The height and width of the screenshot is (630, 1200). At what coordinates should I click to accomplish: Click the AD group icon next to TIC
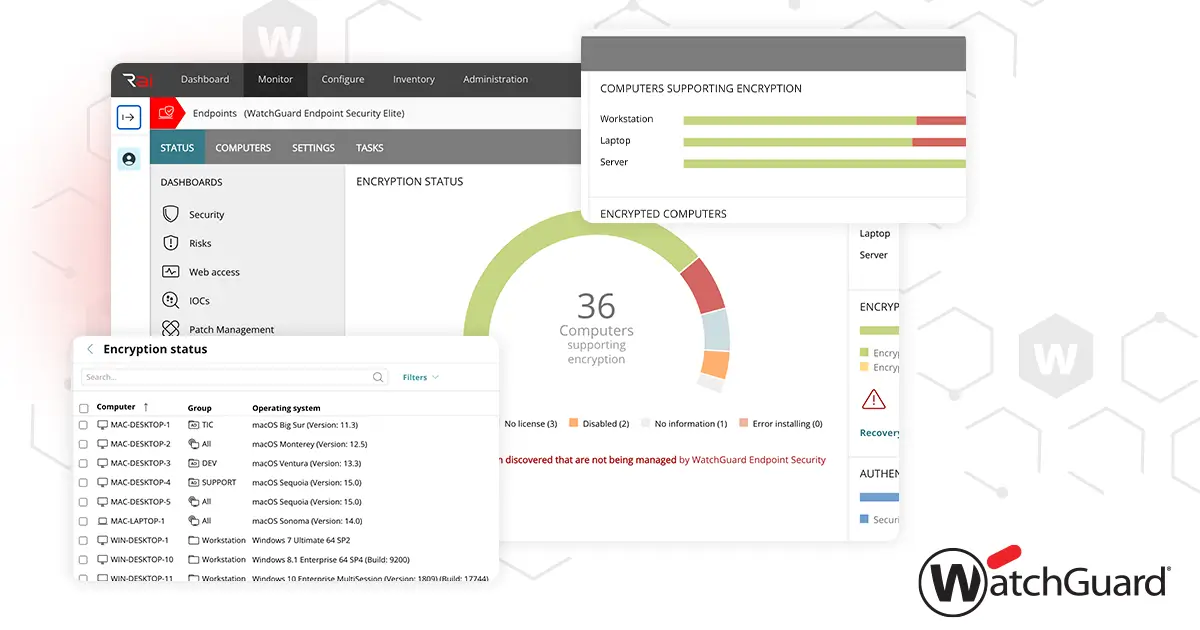point(193,425)
